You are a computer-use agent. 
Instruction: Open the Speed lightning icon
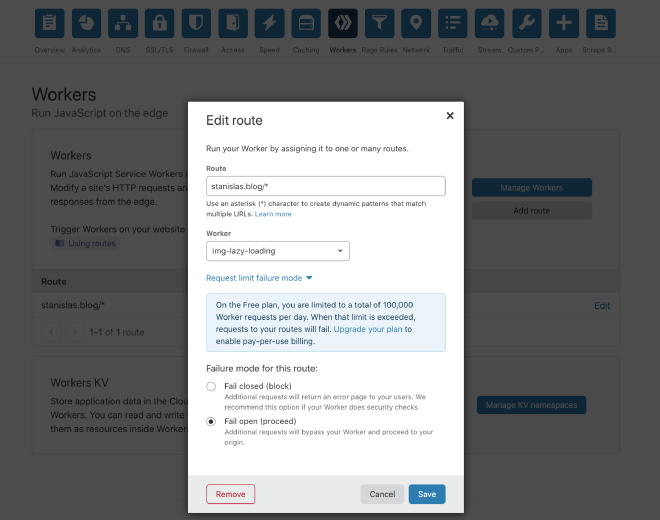[269, 23]
